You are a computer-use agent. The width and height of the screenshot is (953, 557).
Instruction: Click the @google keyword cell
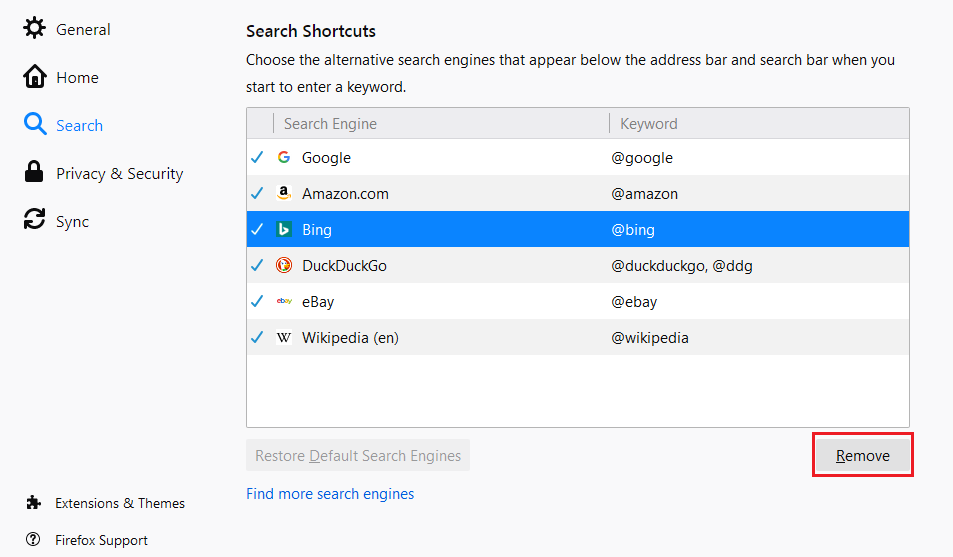point(642,158)
